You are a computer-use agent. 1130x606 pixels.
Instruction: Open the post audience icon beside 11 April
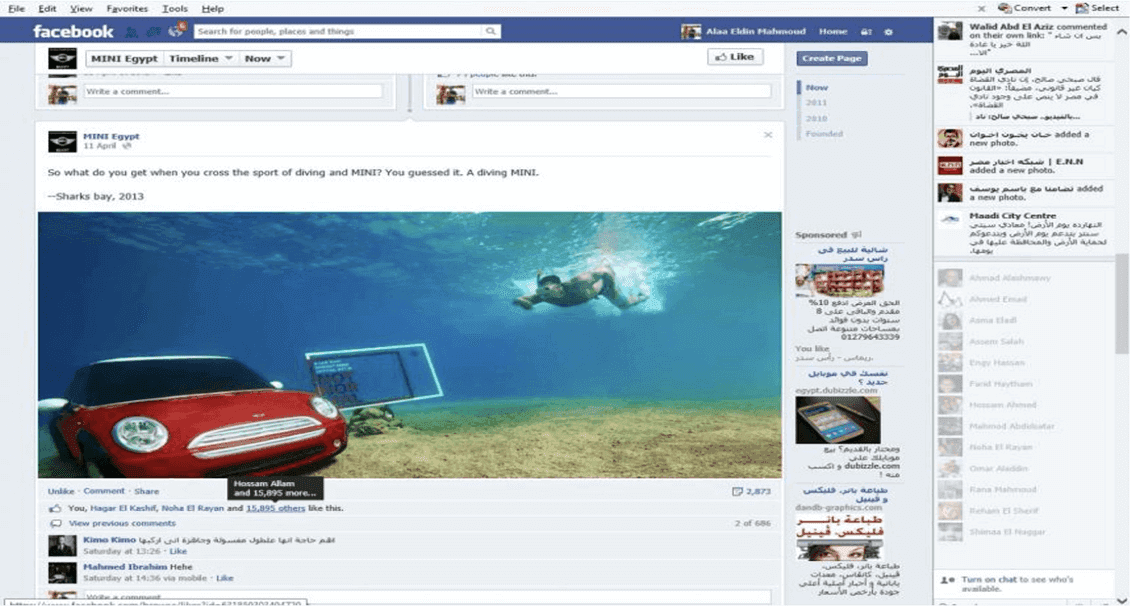tap(127, 146)
